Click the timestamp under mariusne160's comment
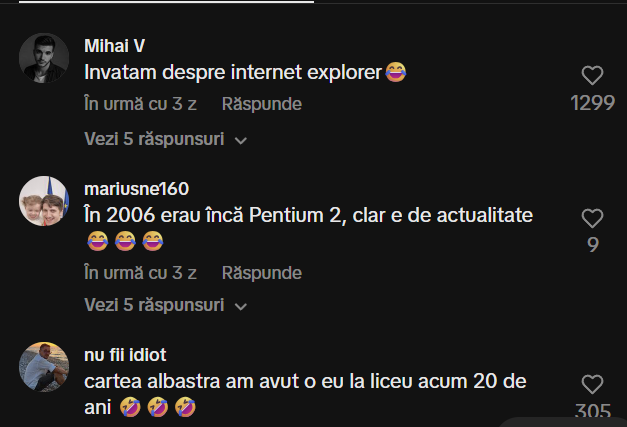This screenshot has width=627, height=427. tap(140, 273)
